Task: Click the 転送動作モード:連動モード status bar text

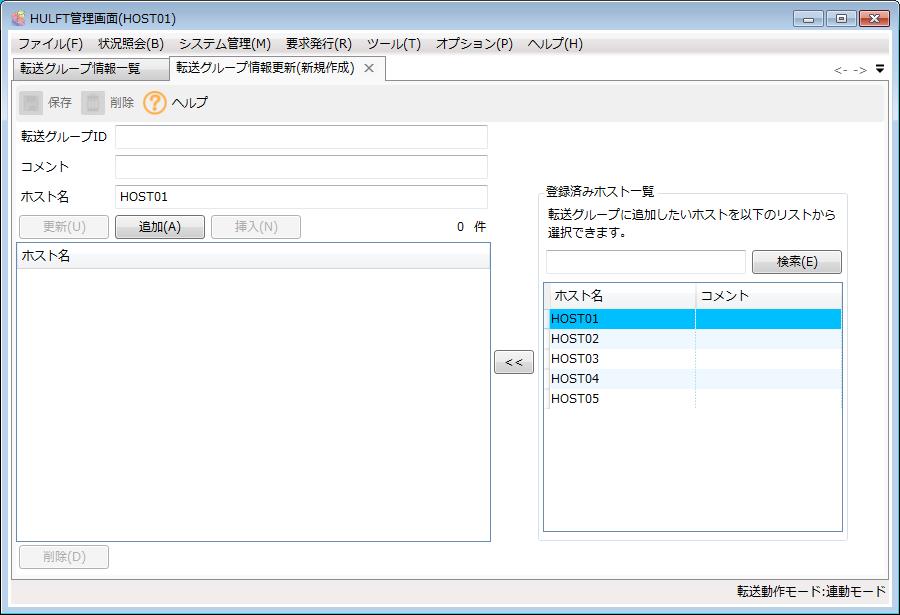Action: click(x=811, y=591)
